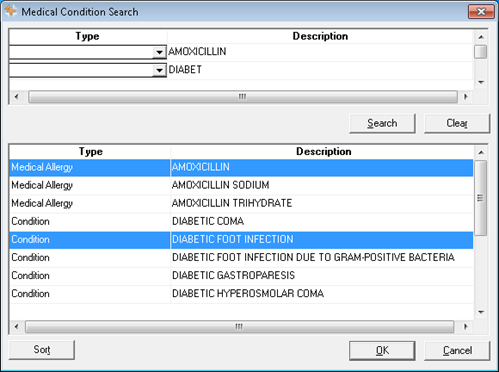Click the results grid horizontal scrollbar thumb
Viewport: 499px width, 372px height.
point(239,327)
